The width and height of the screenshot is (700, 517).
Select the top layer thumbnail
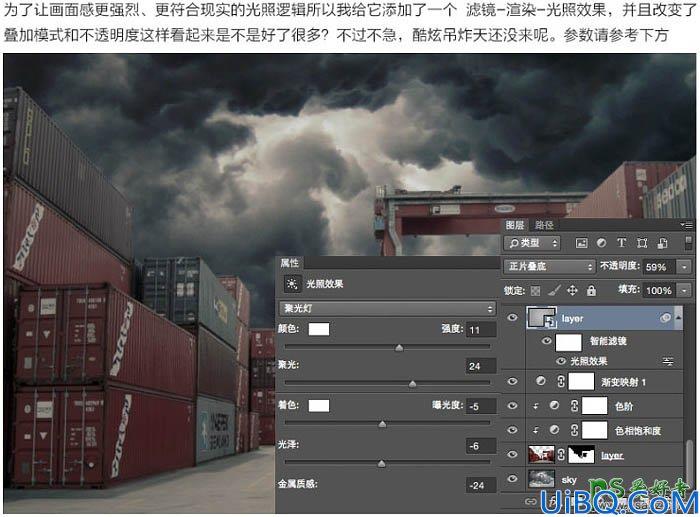(x=542, y=317)
